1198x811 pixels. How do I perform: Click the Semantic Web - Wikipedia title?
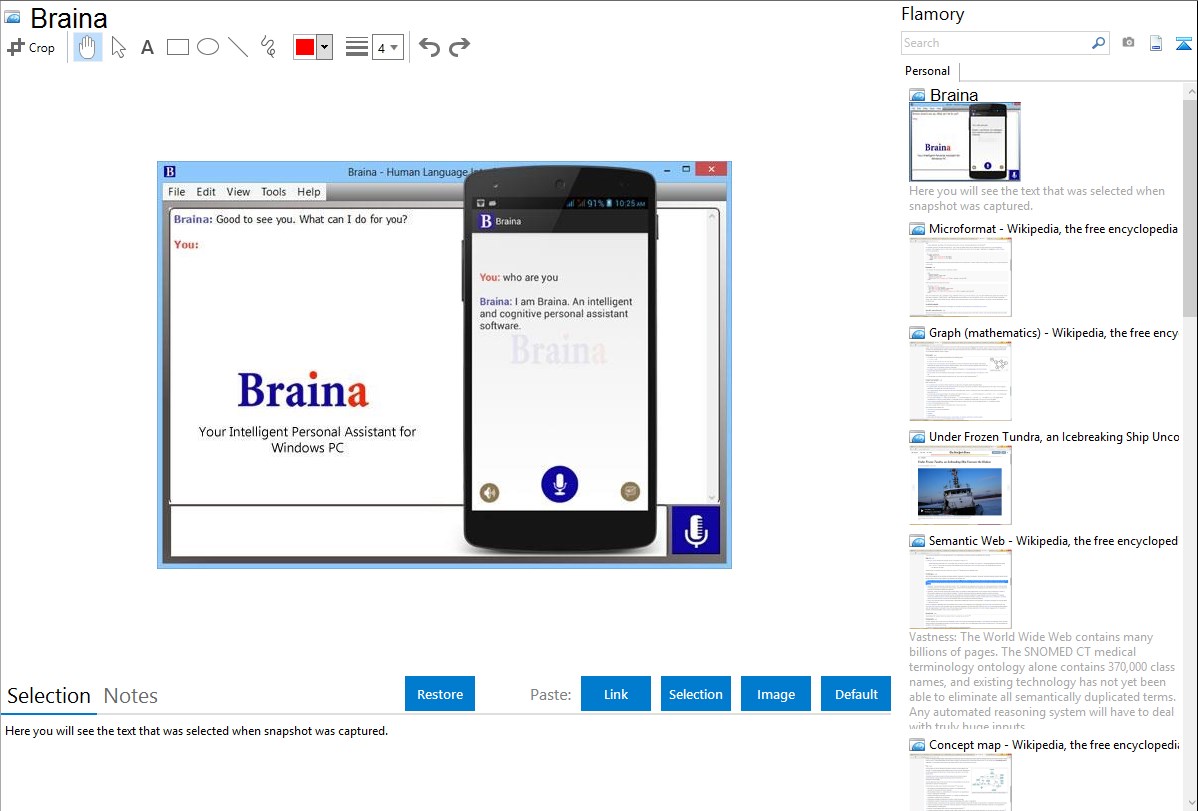click(1053, 540)
